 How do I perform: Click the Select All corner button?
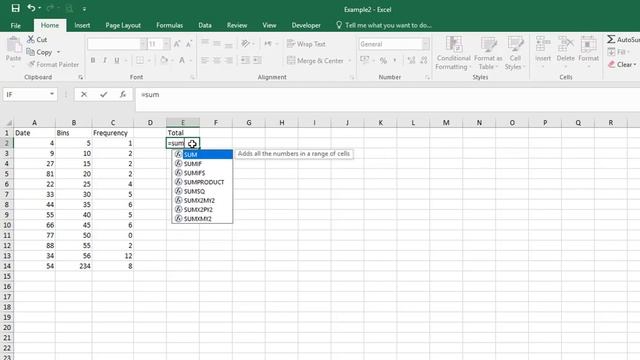click(x=7, y=122)
